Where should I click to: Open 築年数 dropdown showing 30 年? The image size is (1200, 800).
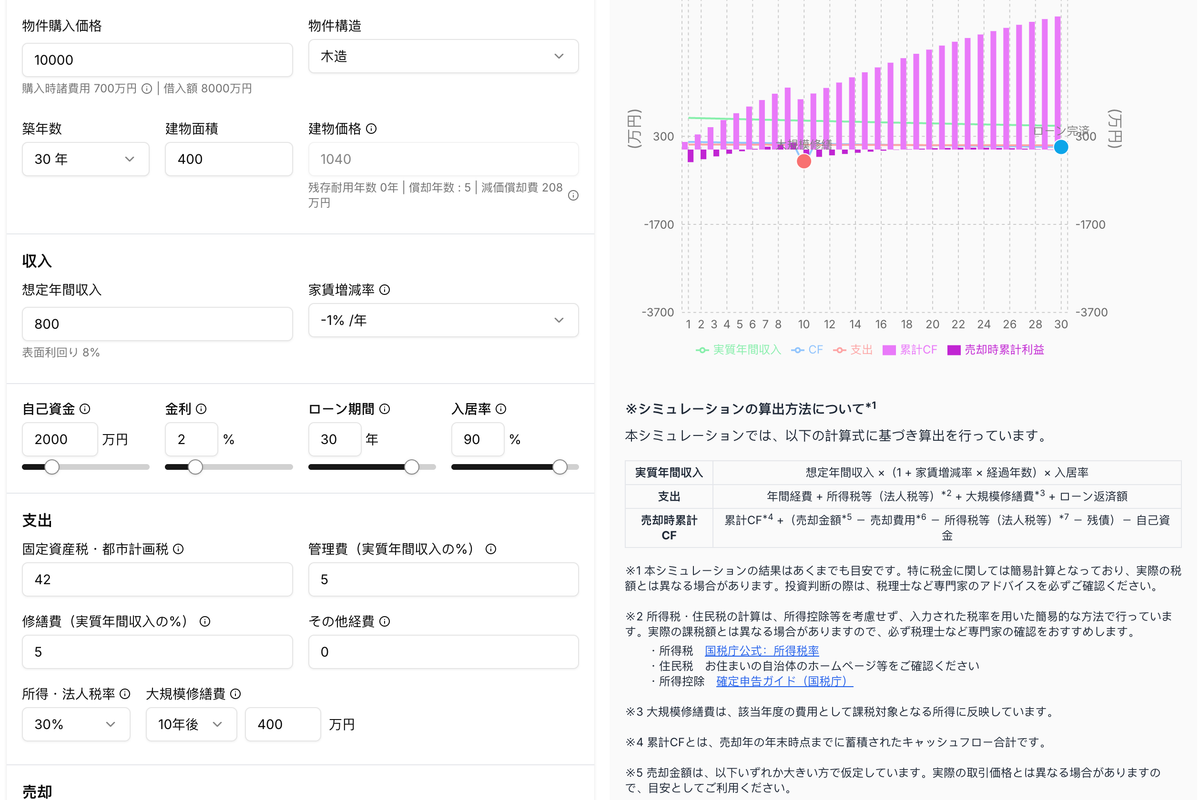tap(85, 159)
